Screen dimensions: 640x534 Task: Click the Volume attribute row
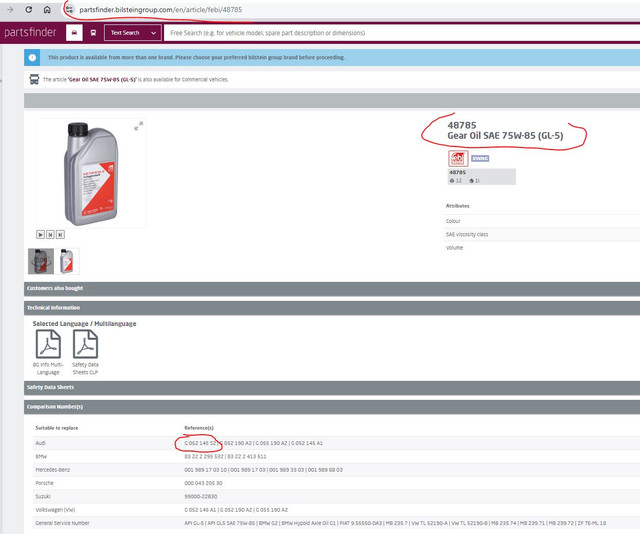pos(542,248)
